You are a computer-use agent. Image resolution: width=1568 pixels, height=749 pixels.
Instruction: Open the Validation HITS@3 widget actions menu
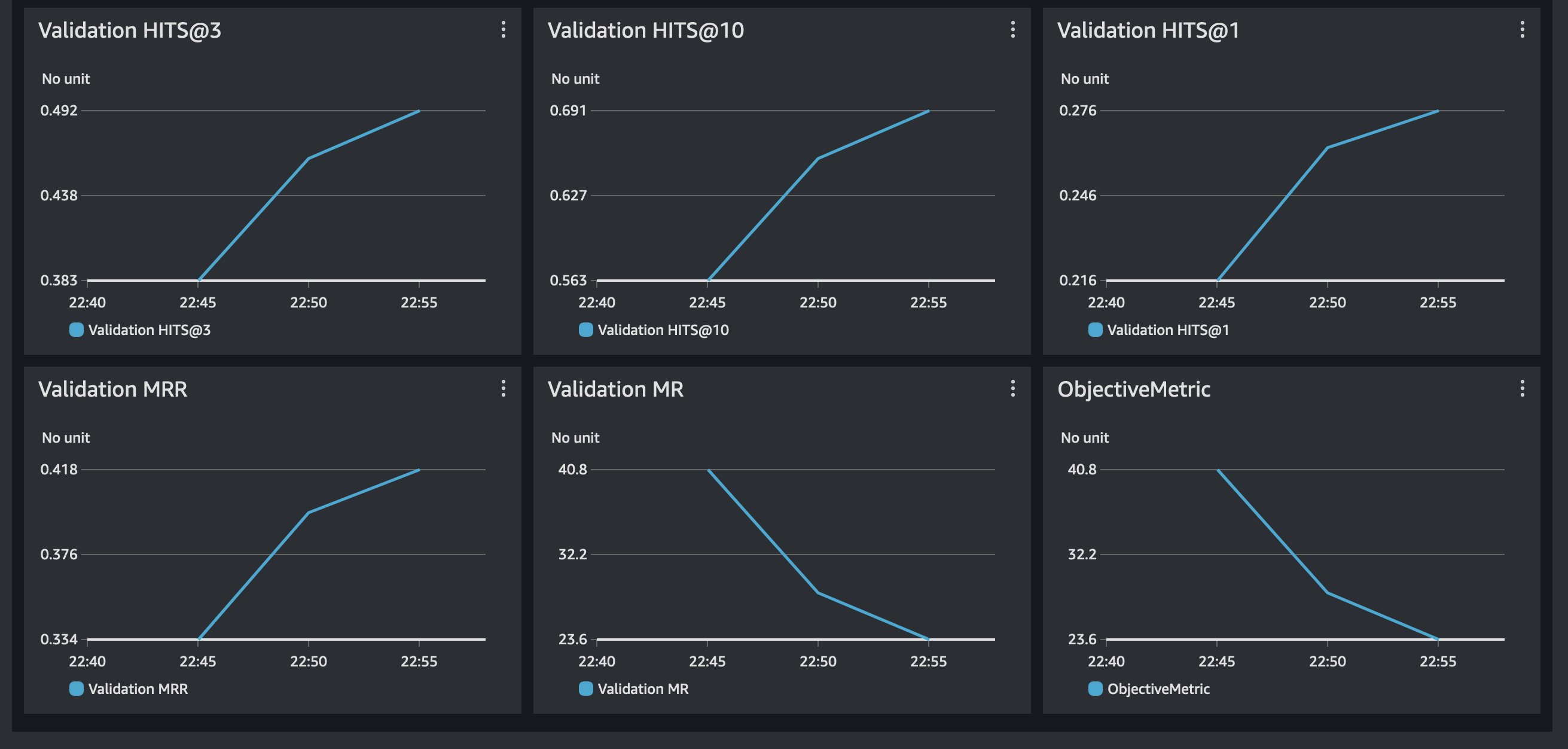coord(504,29)
